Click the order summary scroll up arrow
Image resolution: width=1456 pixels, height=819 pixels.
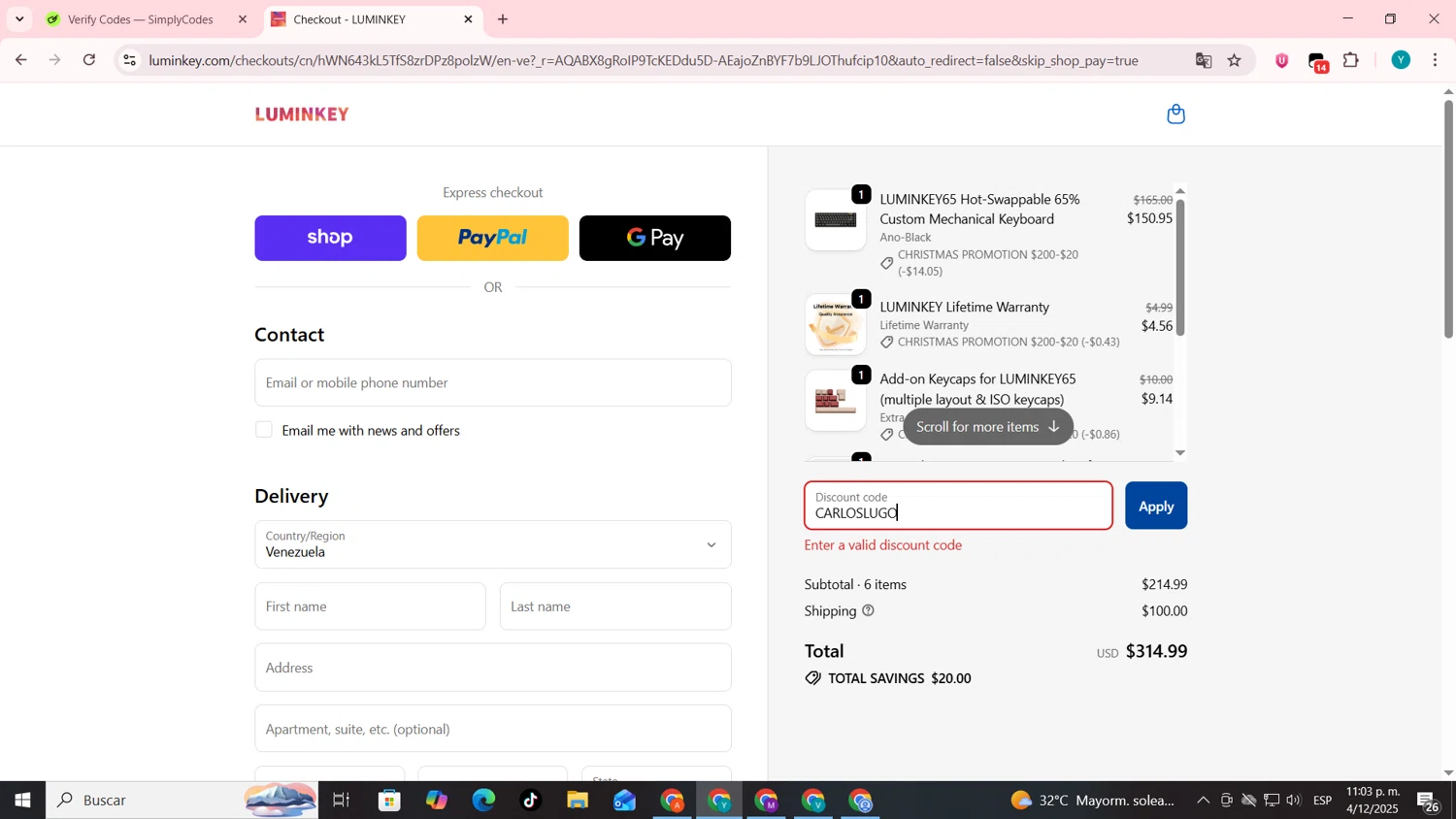(1180, 191)
